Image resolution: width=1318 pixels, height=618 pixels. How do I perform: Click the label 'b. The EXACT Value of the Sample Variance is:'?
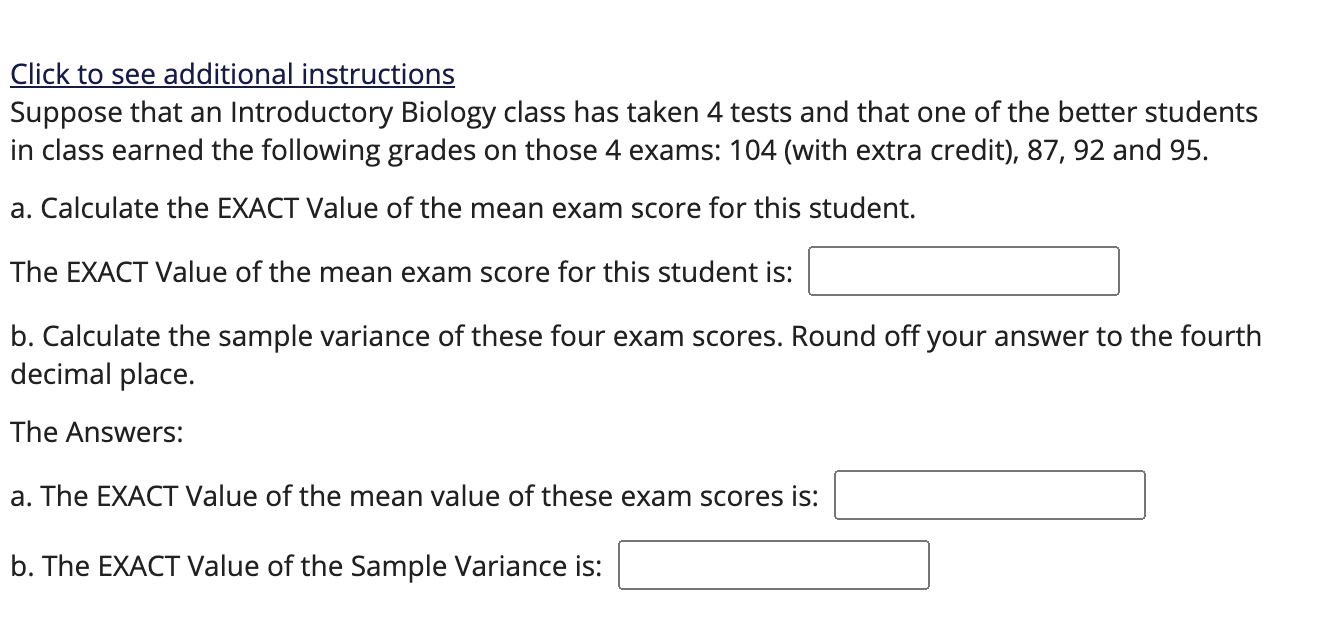(x=306, y=566)
